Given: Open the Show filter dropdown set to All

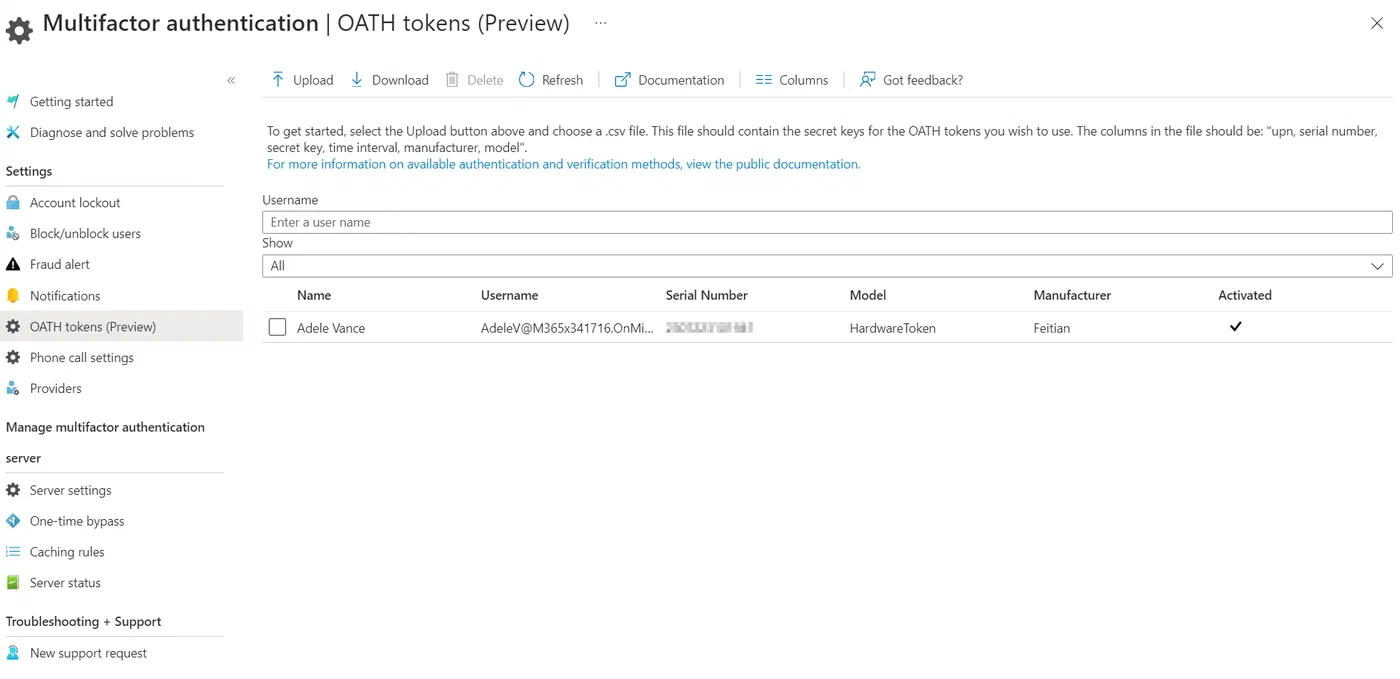Looking at the screenshot, I should (x=827, y=266).
